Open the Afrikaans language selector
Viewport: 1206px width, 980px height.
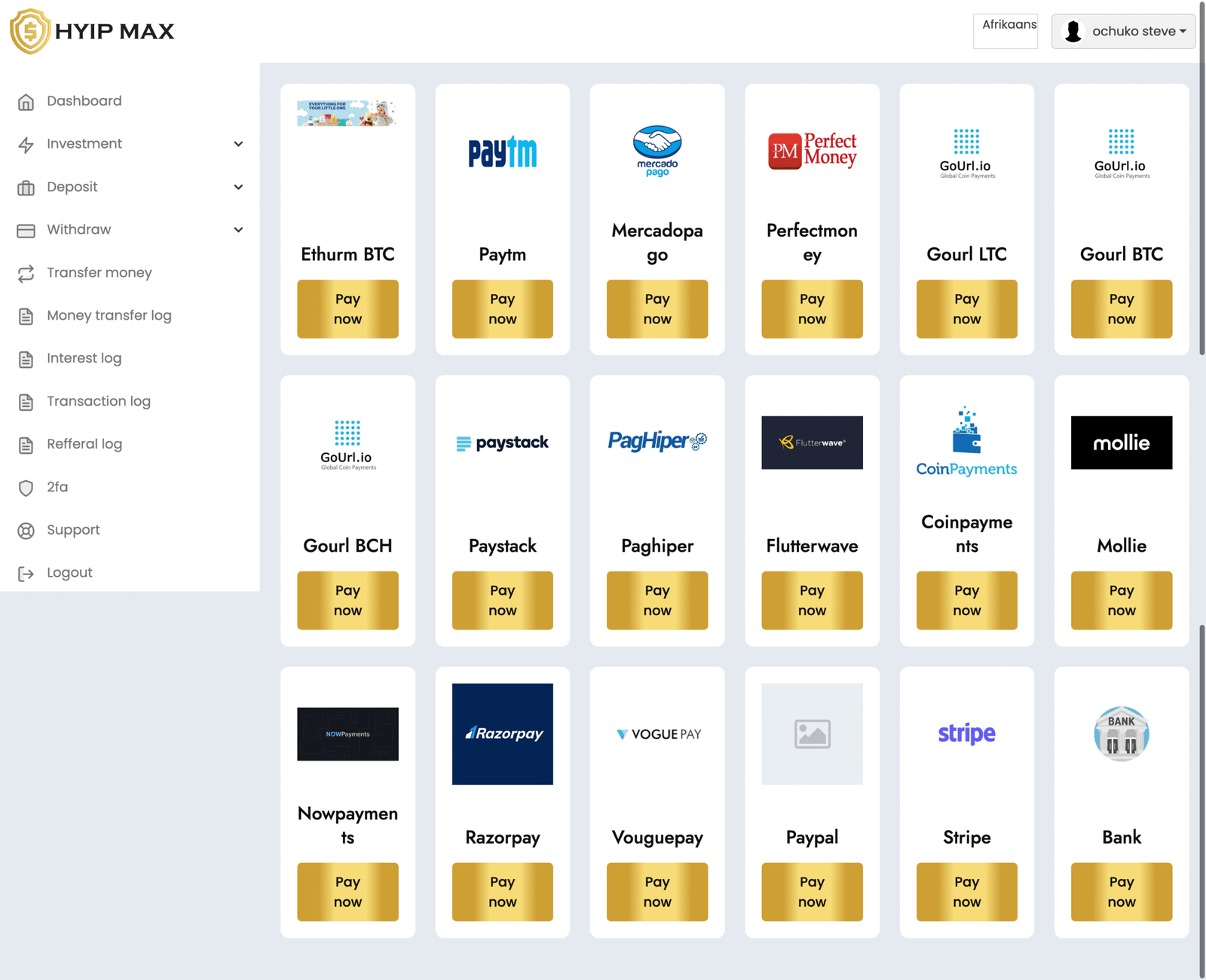(1006, 31)
